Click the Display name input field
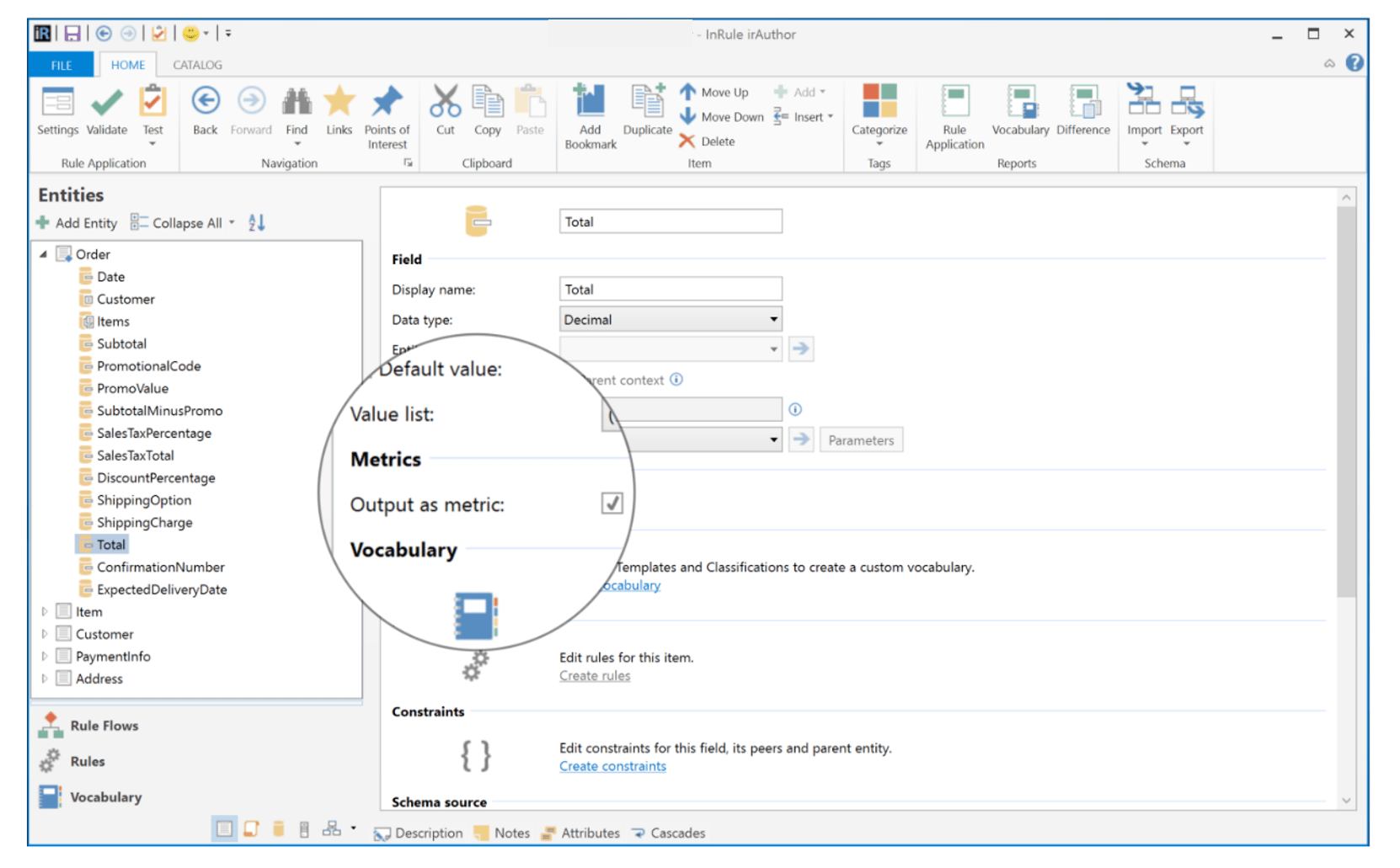The height and width of the screenshot is (868, 1400). [671, 289]
